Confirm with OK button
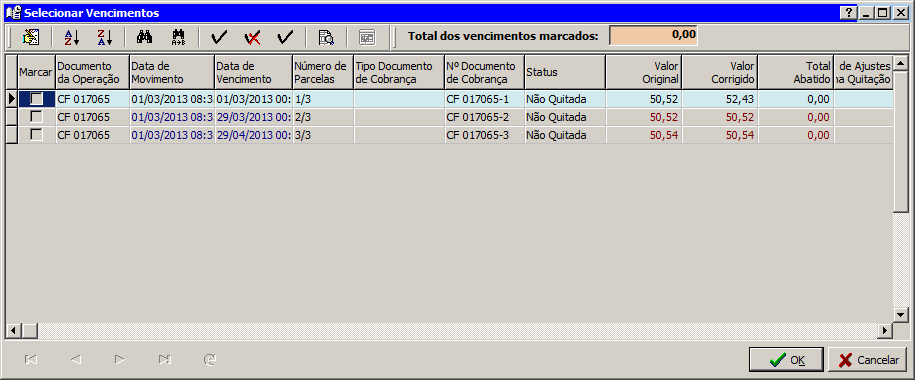Image resolution: width=915 pixels, height=380 pixels. click(x=786, y=360)
